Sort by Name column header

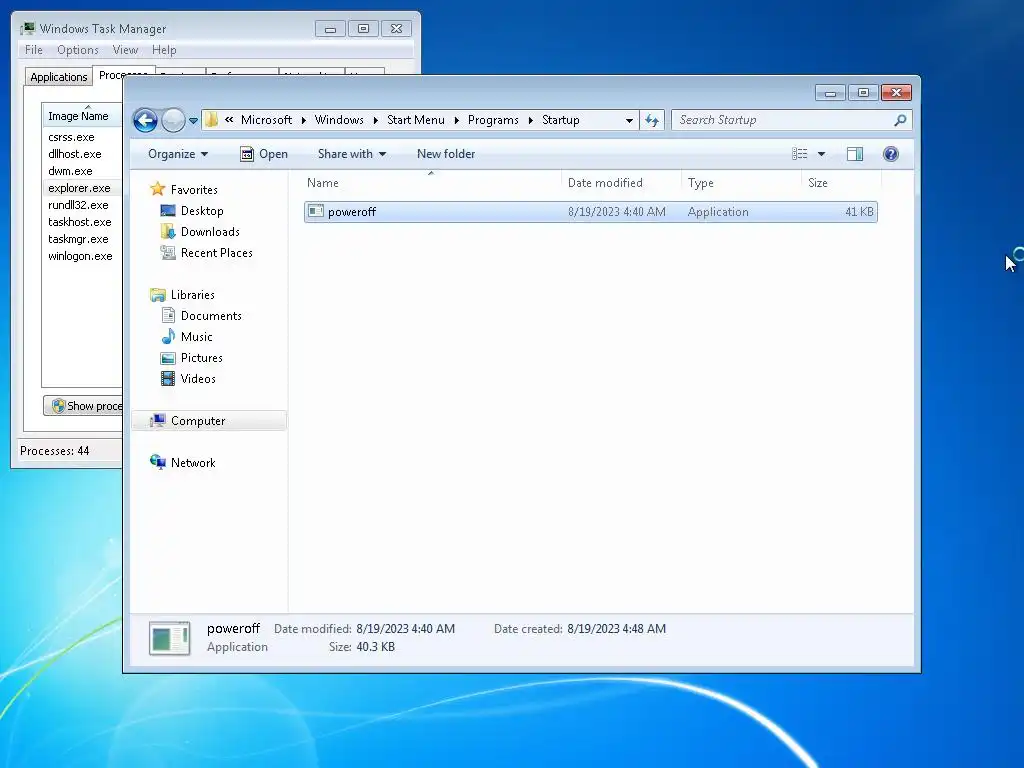point(431,183)
